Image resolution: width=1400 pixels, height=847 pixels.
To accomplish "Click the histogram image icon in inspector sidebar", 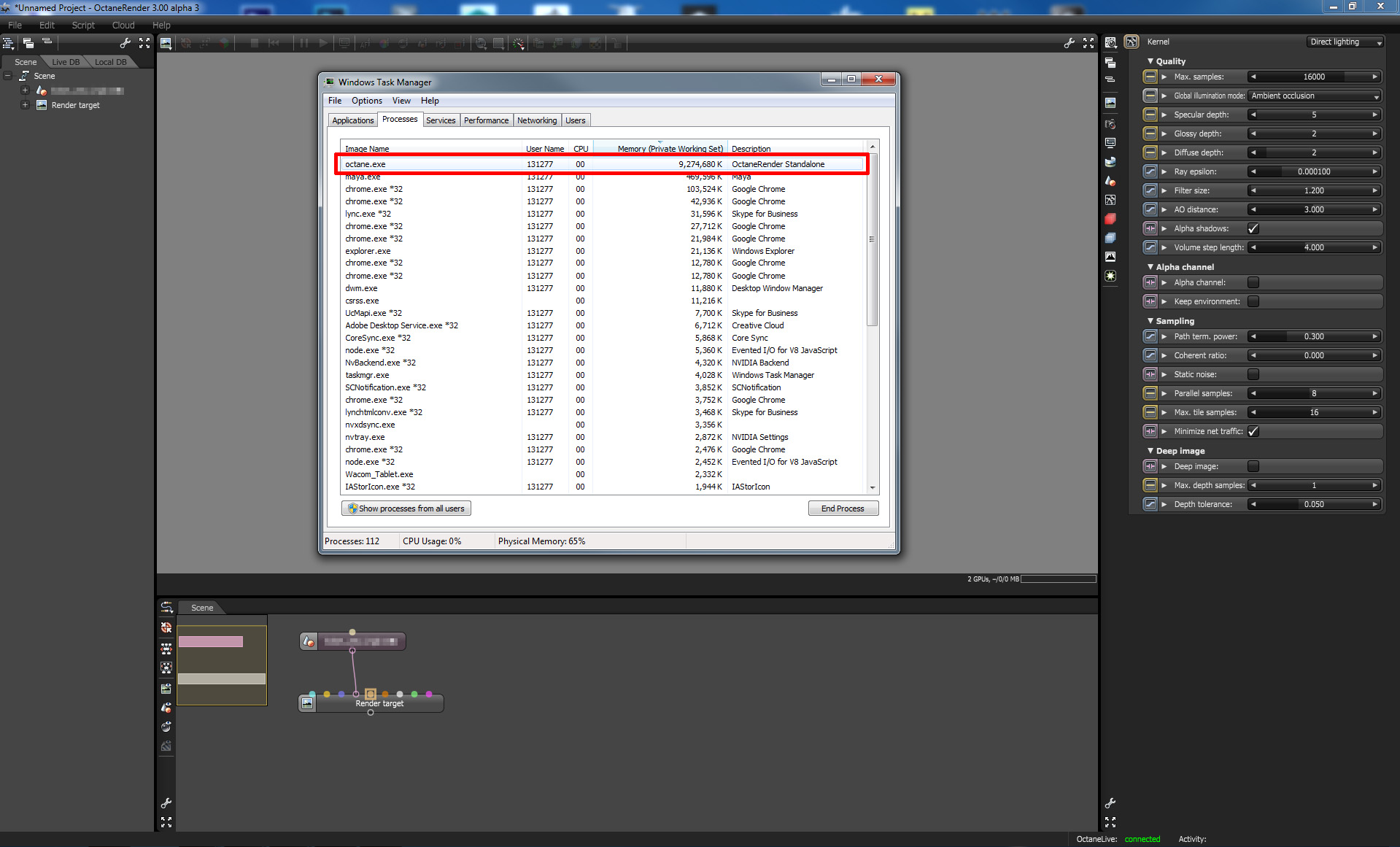I will [x=1110, y=257].
